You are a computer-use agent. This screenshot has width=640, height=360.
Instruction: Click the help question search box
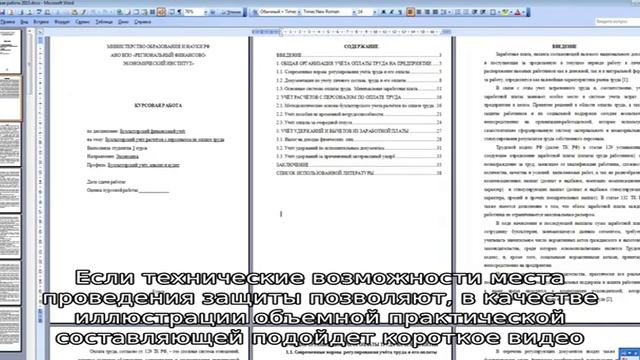[617, 21]
